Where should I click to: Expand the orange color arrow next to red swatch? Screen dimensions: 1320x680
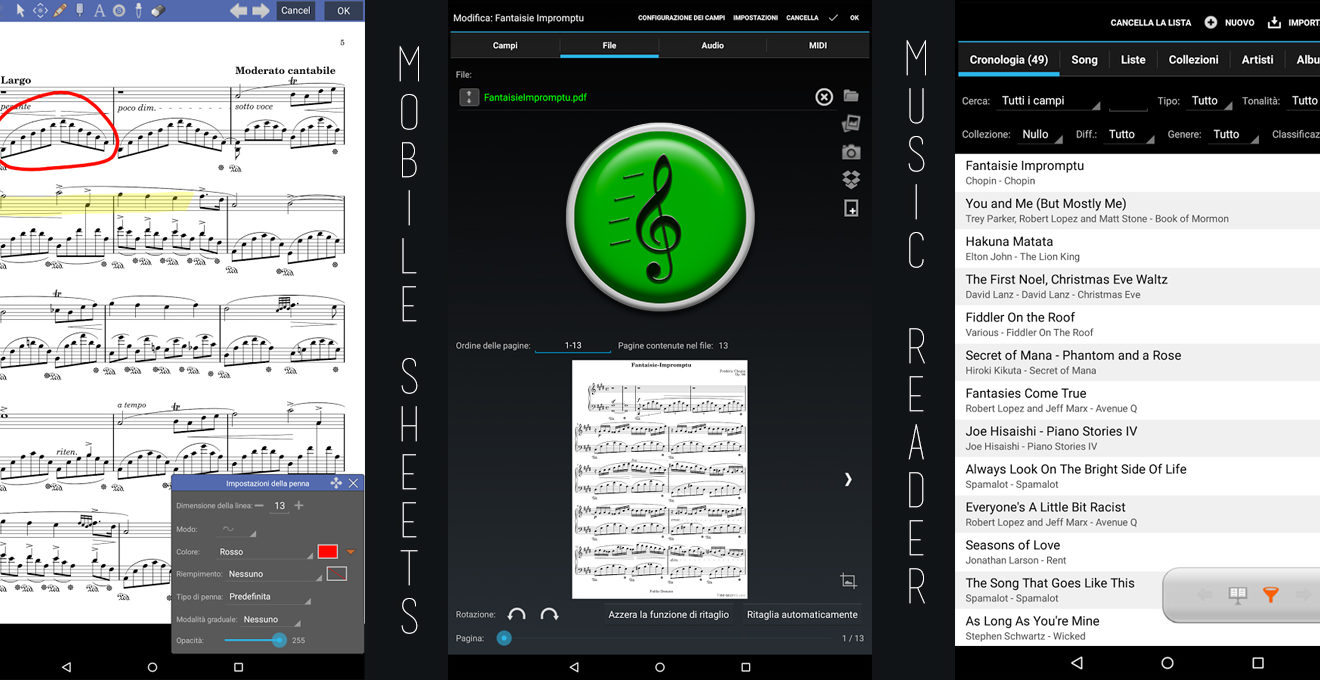coord(351,552)
